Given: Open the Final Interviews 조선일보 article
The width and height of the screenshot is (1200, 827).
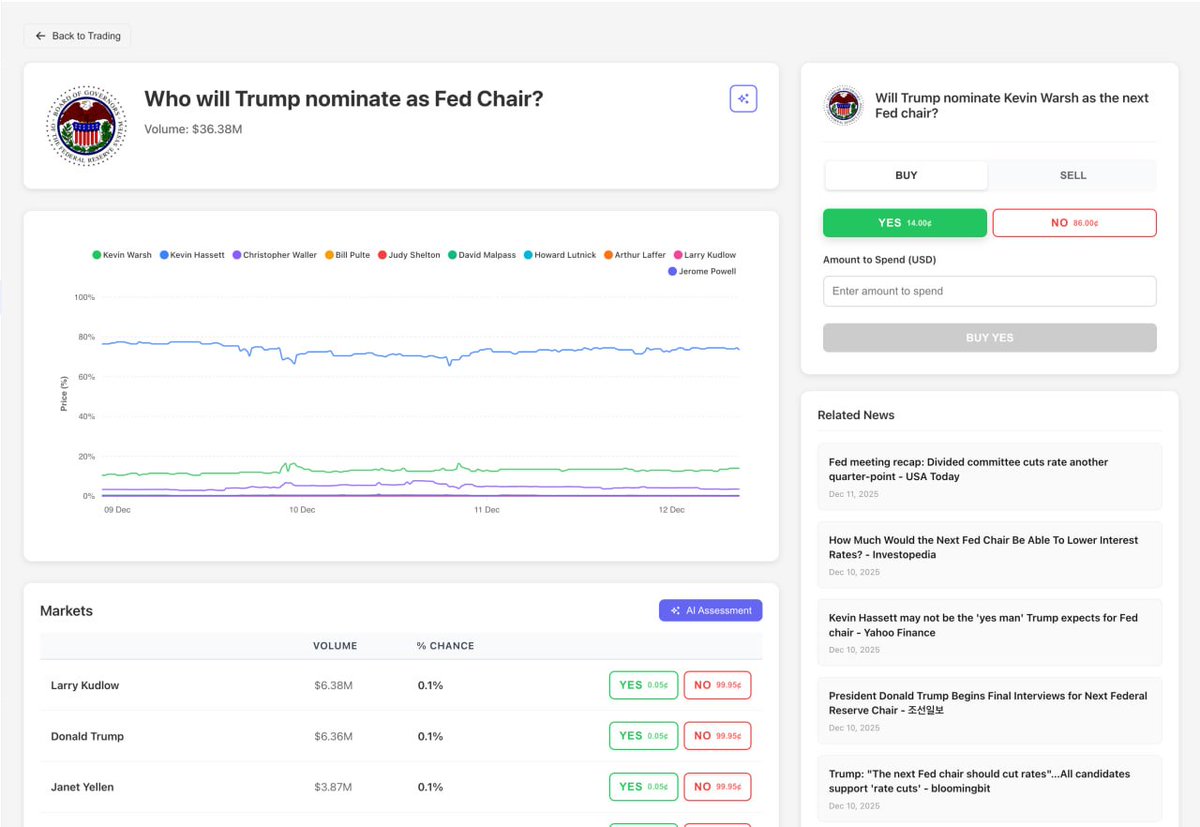Looking at the screenshot, I should tap(990, 711).
